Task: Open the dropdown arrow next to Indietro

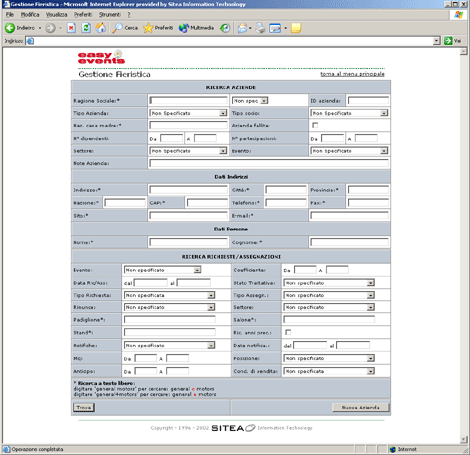Action: (40, 28)
